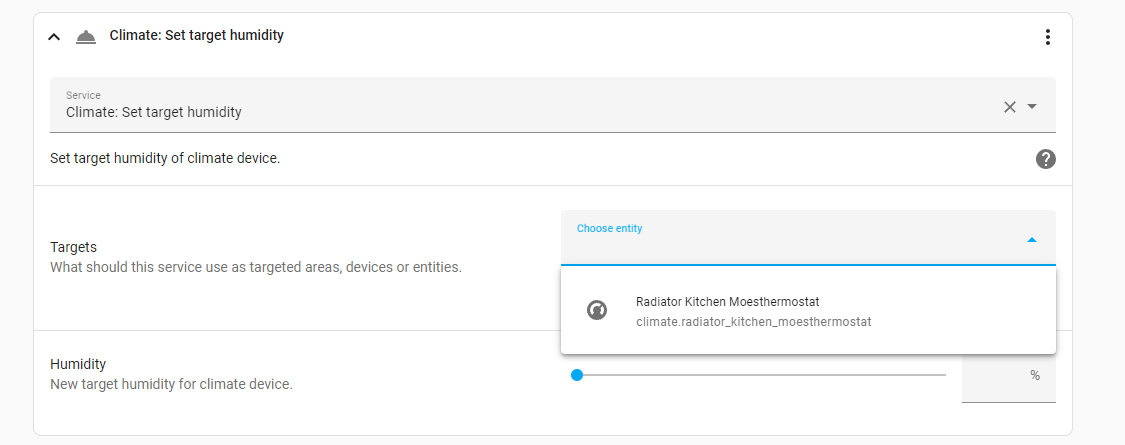Click the humidity slider handle
The width and height of the screenshot is (1125, 445).
(x=577, y=375)
